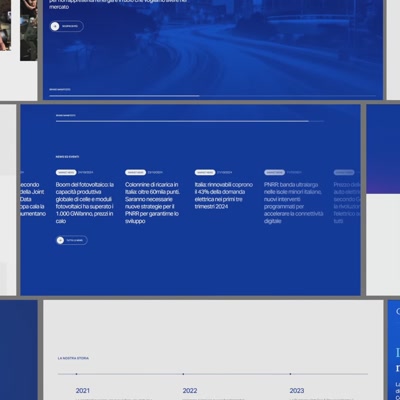The width and height of the screenshot is (400, 400).
Task: Click the tag pill above 'PNRR: banda ultralarga'
Action: (274, 172)
